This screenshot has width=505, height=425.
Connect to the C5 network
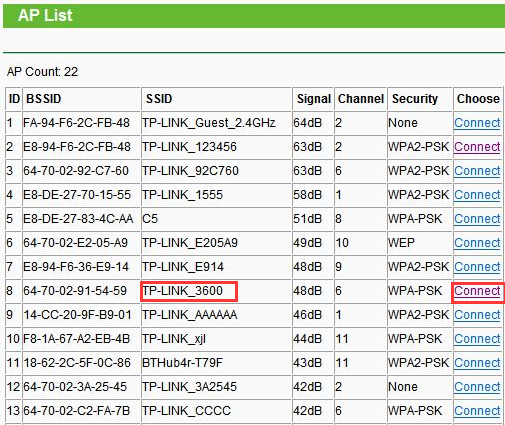(477, 219)
